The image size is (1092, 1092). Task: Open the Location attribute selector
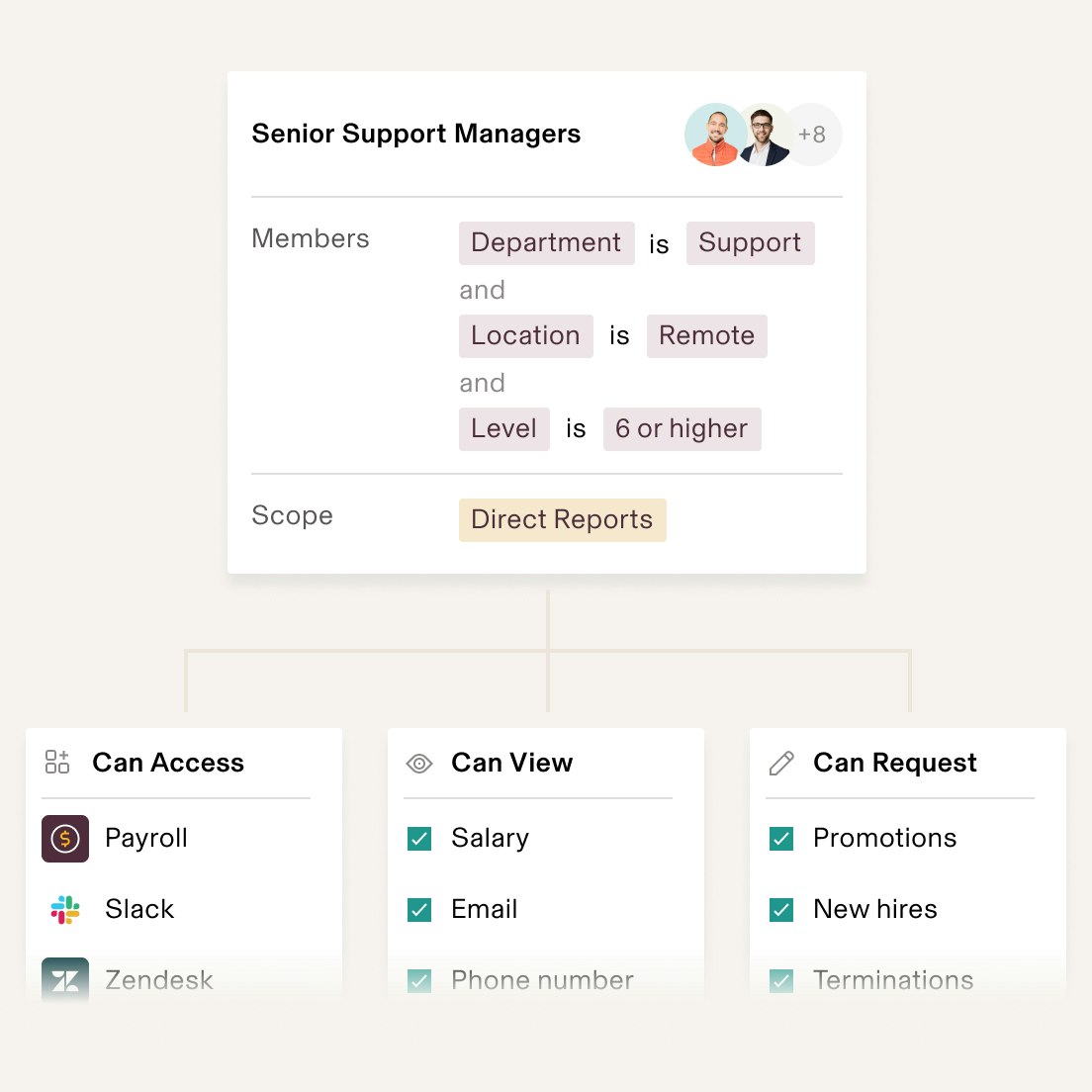[526, 336]
